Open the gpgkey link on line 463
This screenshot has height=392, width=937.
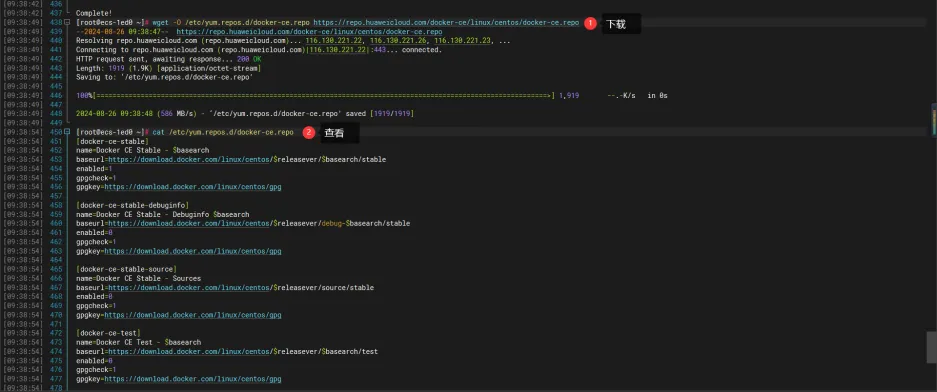(192, 251)
